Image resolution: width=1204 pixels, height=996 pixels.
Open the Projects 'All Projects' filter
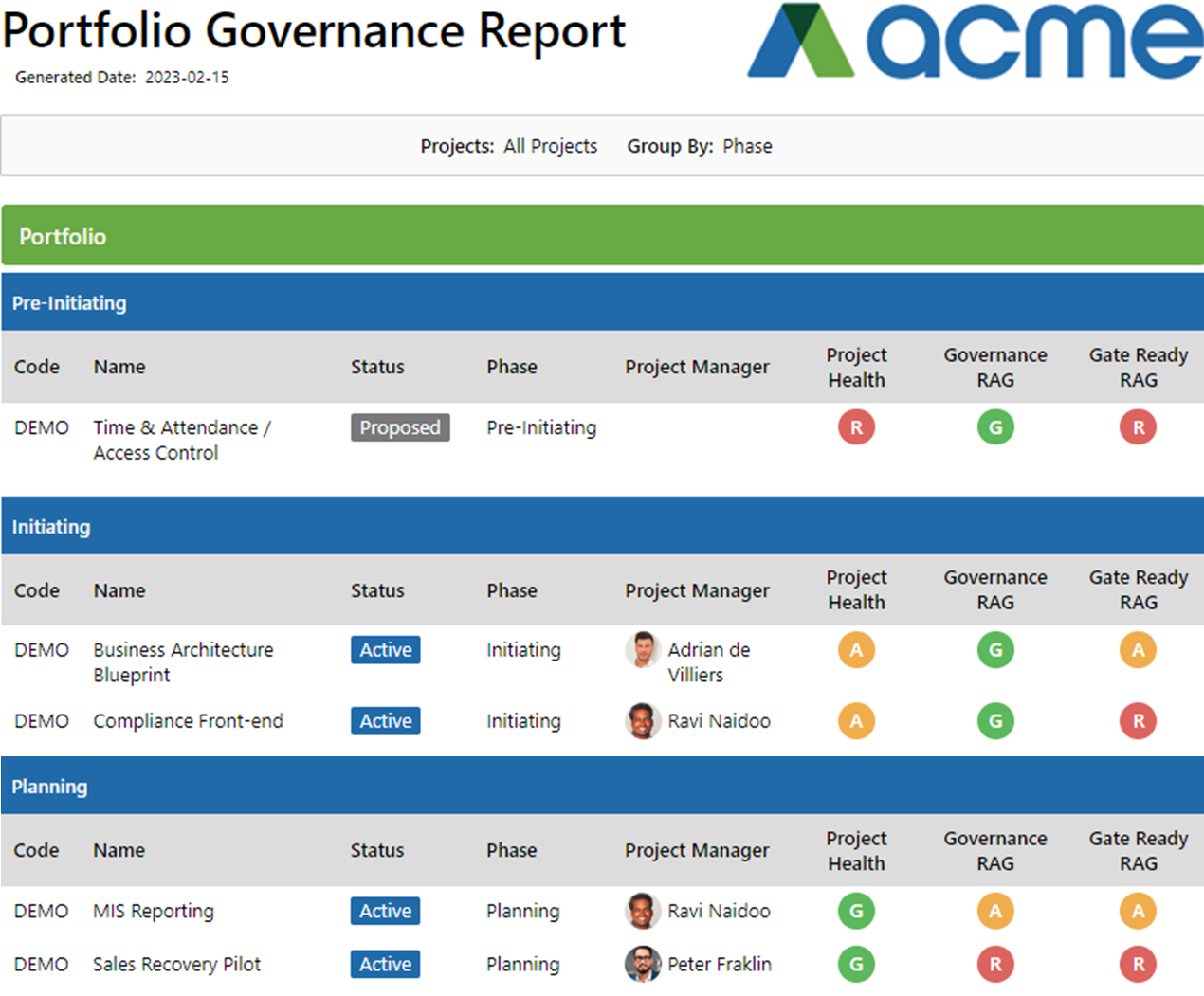click(550, 146)
